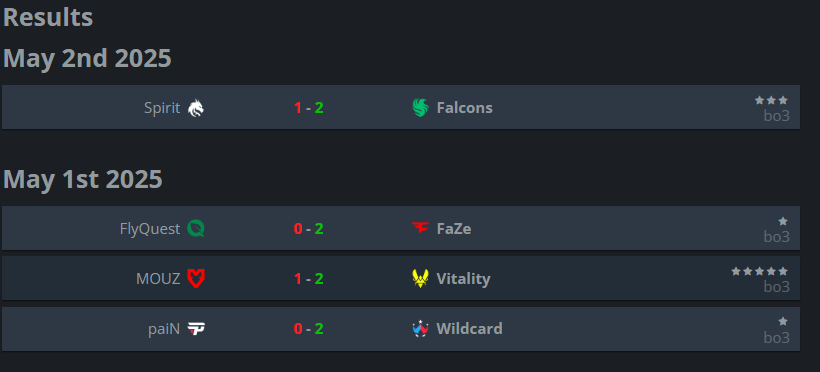The height and width of the screenshot is (372, 820).
Task: Click the green Falcons team logo
Action: click(x=420, y=108)
